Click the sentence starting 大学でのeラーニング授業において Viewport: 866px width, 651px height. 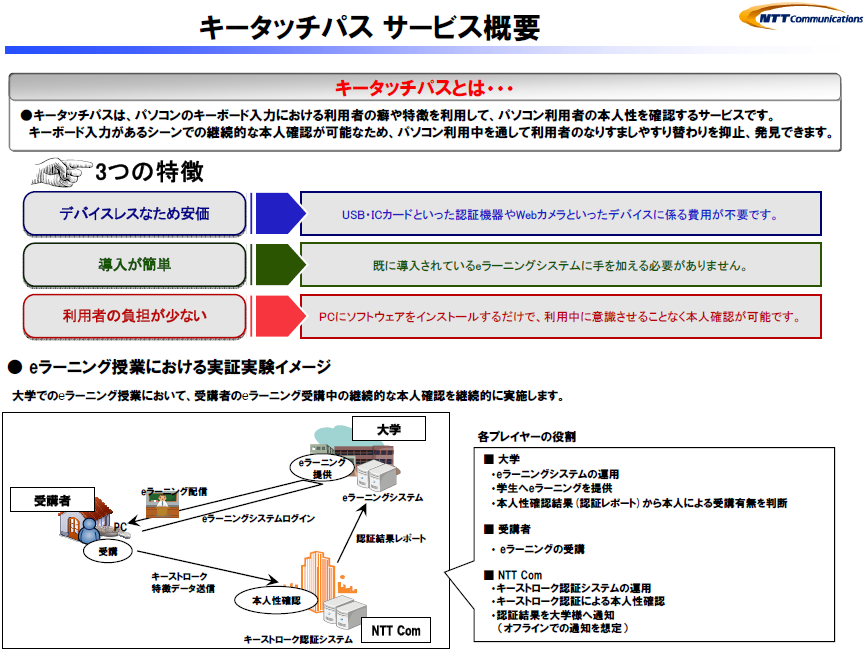click(x=288, y=396)
